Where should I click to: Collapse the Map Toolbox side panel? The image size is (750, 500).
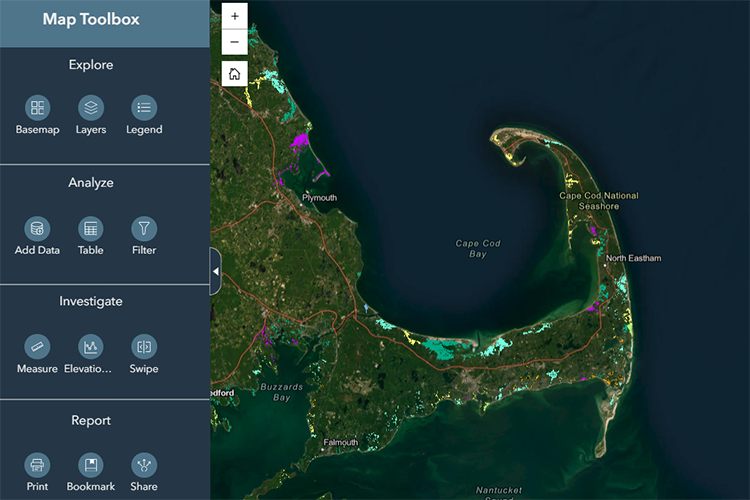click(x=216, y=271)
